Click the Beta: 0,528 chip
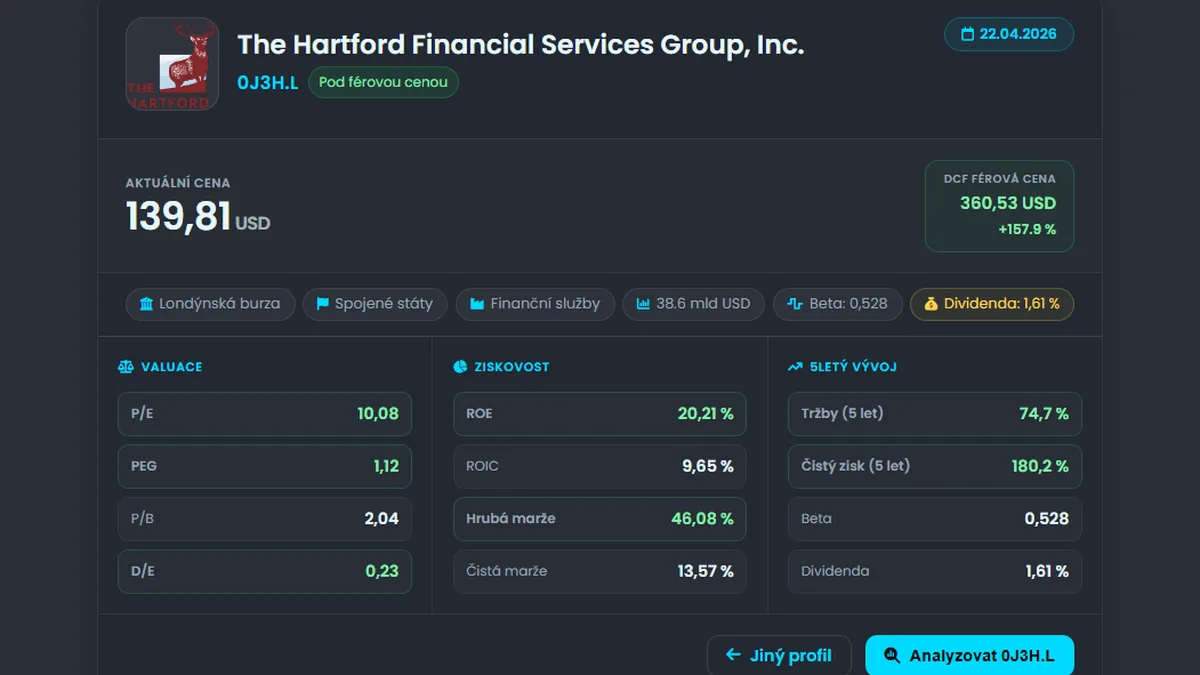Screen dimensions: 1200x675 (x=837, y=304)
